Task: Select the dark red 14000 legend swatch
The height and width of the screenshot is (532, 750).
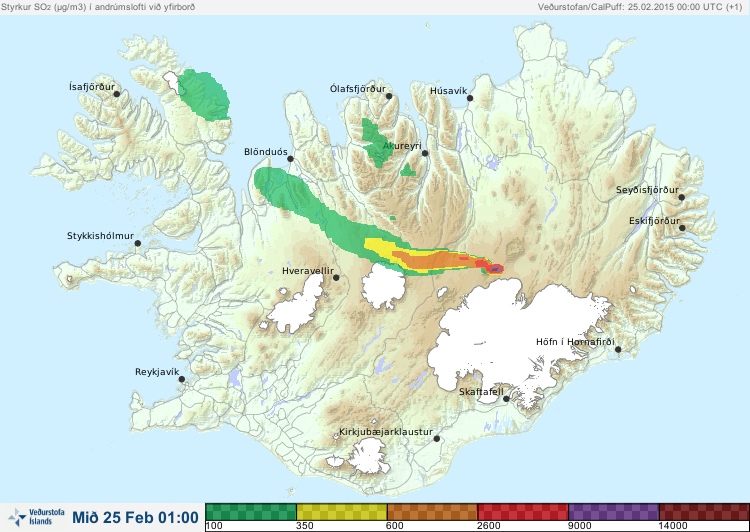Action: 704,512
